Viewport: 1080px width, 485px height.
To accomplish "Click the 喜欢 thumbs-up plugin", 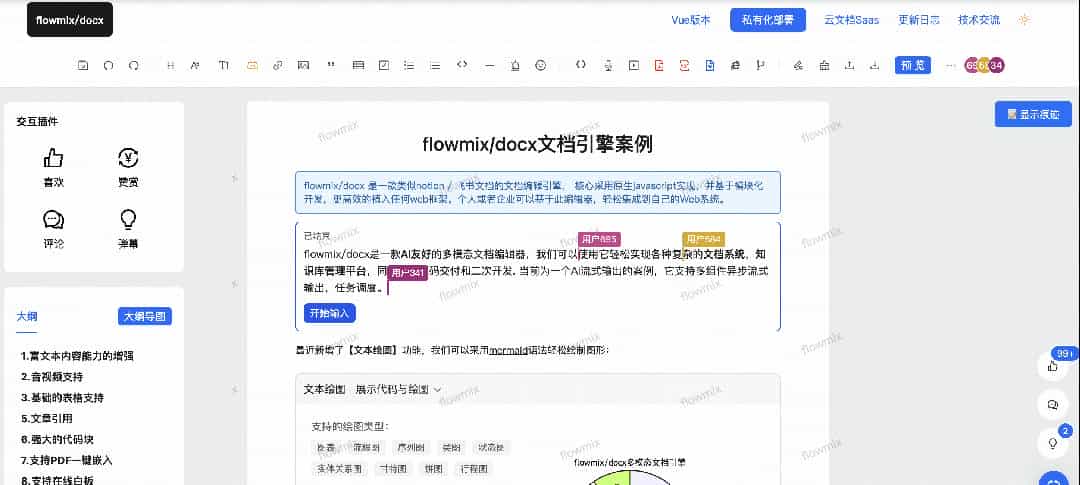I will [53, 167].
